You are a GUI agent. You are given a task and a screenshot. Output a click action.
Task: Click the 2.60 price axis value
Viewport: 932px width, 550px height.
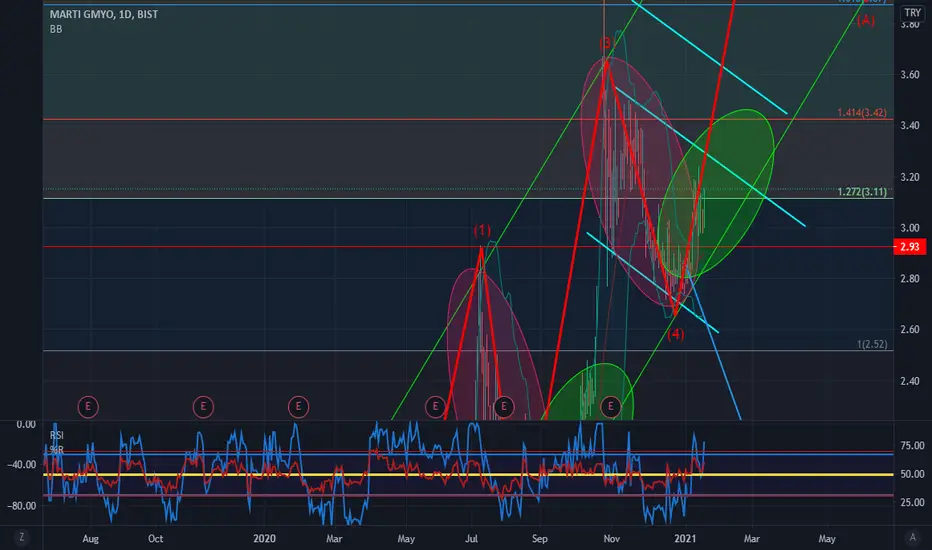(909, 329)
